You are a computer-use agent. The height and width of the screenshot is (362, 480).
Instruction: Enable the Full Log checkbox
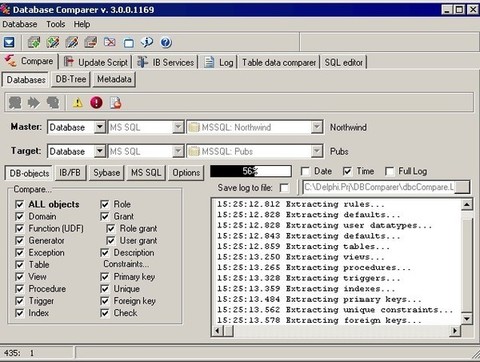pyautogui.click(x=389, y=171)
